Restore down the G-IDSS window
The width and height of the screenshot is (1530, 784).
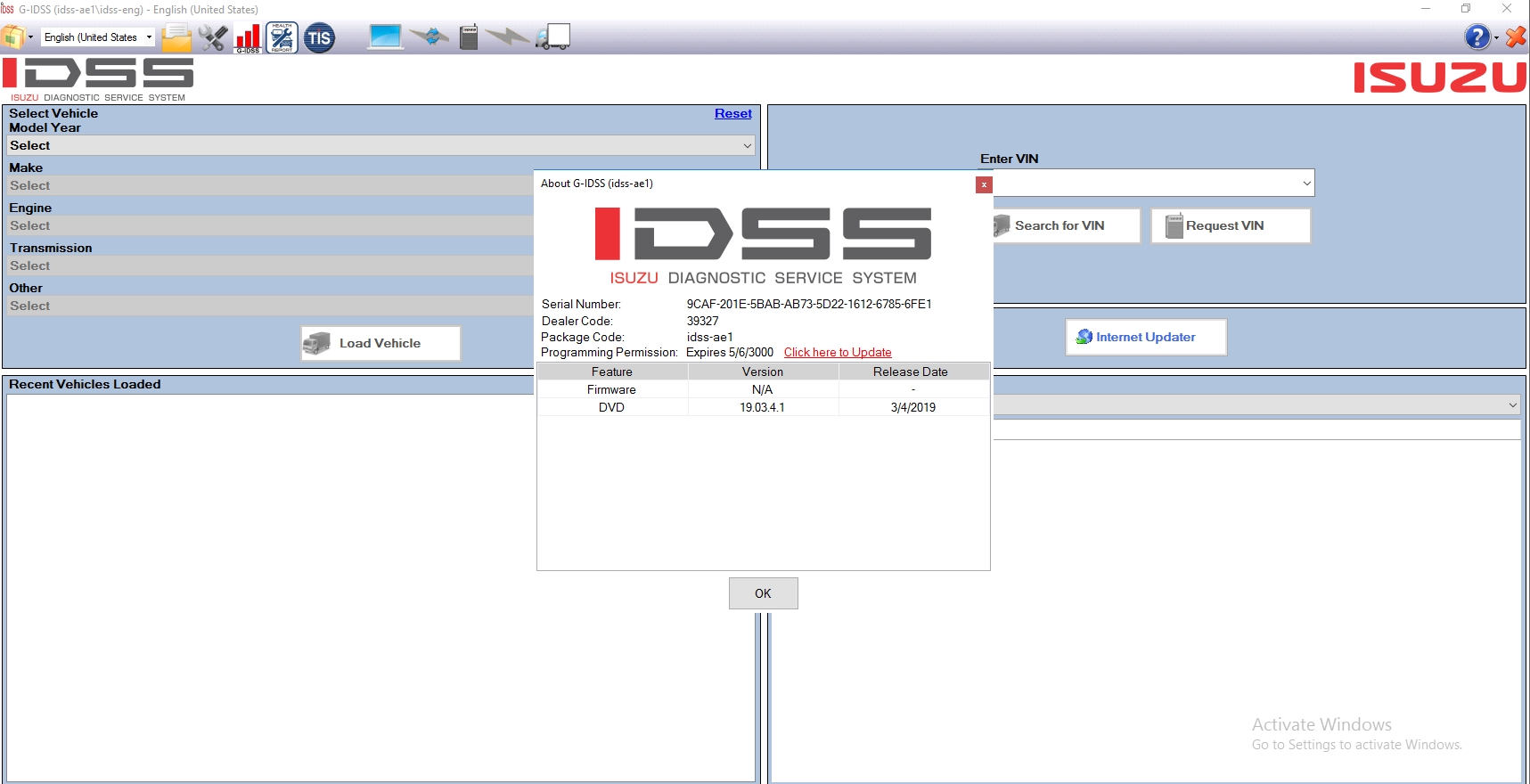(x=1466, y=9)
